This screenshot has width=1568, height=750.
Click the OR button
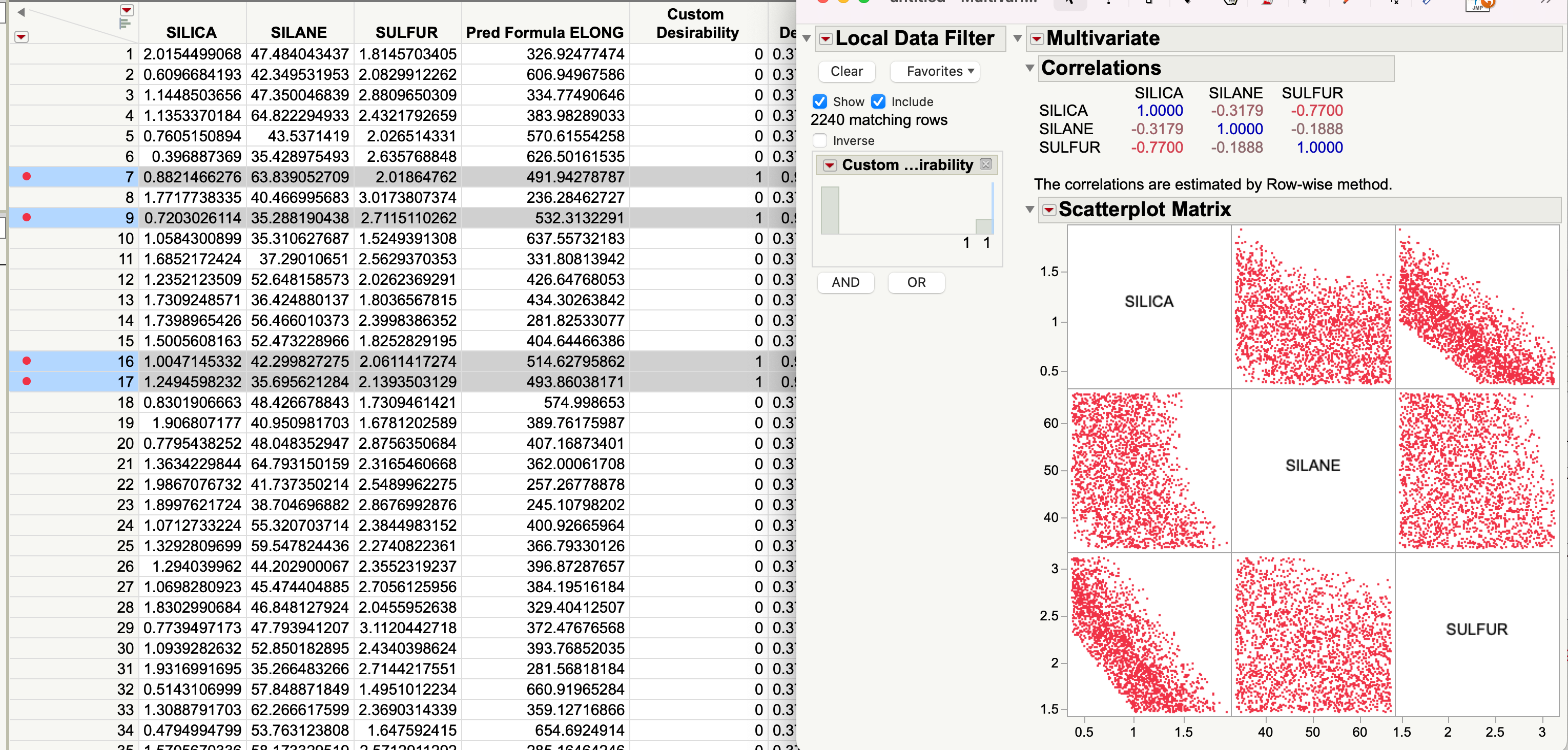coord(916,282)
